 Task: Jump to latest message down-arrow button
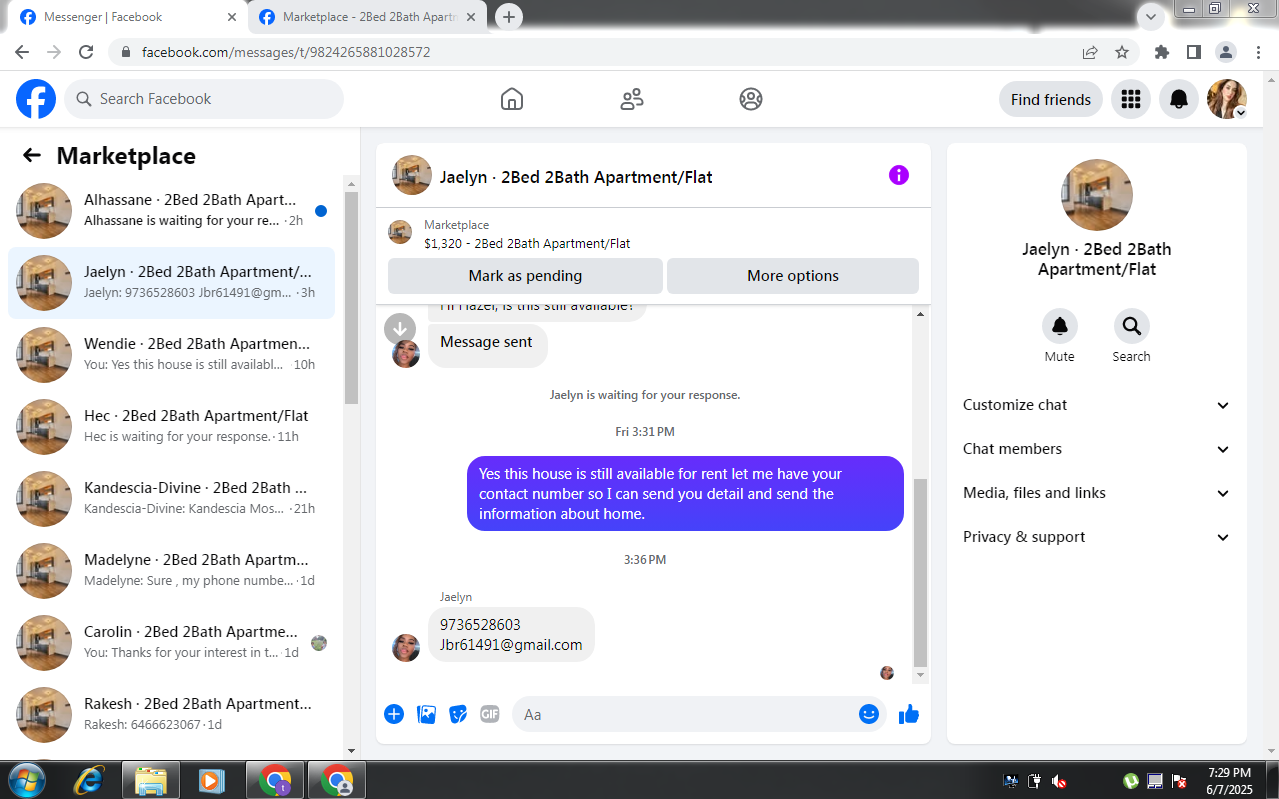tap(400, 327)
